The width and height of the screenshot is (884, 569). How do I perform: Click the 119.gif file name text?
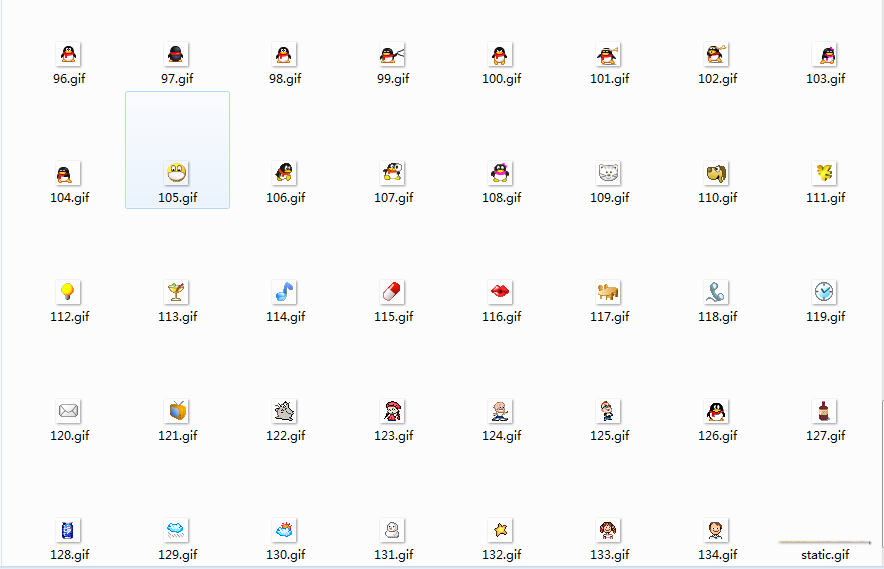825,317
